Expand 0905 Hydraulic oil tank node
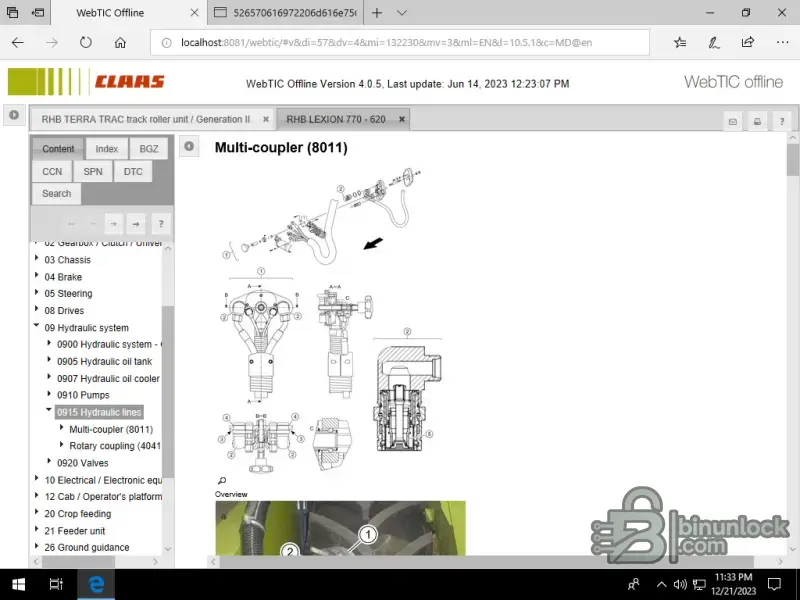Image resolution: width=800 pixels, height=600 pixels. [49, 360]
